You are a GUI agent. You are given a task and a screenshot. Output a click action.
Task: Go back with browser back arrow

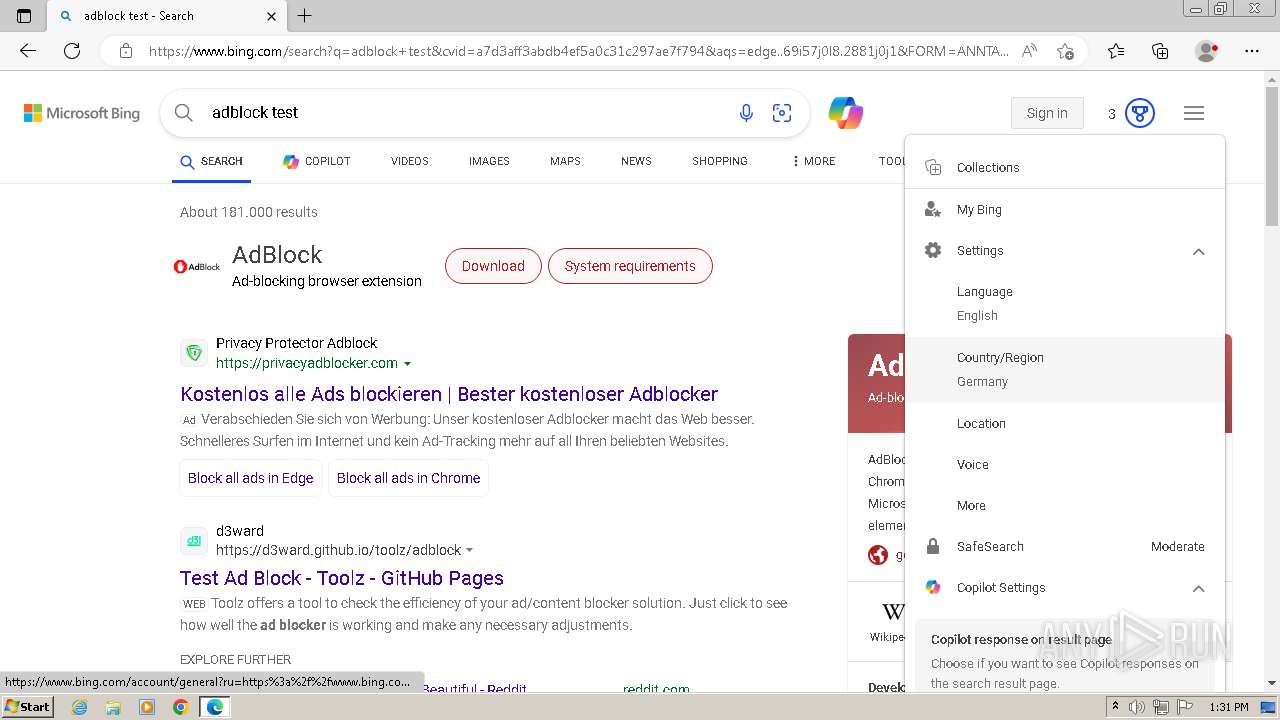click(x=28, y=51)
